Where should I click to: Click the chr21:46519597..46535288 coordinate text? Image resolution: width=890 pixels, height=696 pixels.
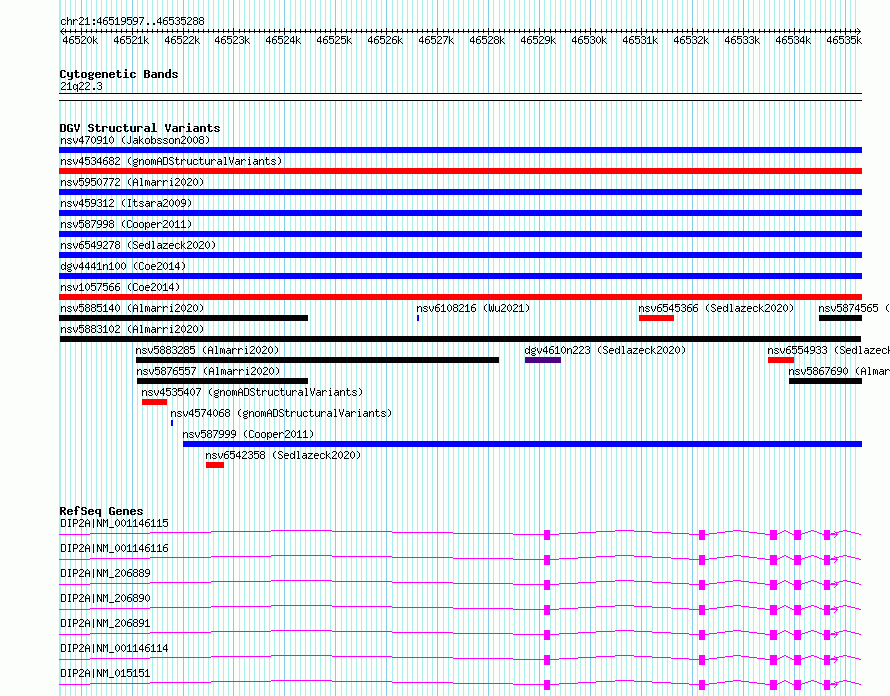tap(132, 22)
